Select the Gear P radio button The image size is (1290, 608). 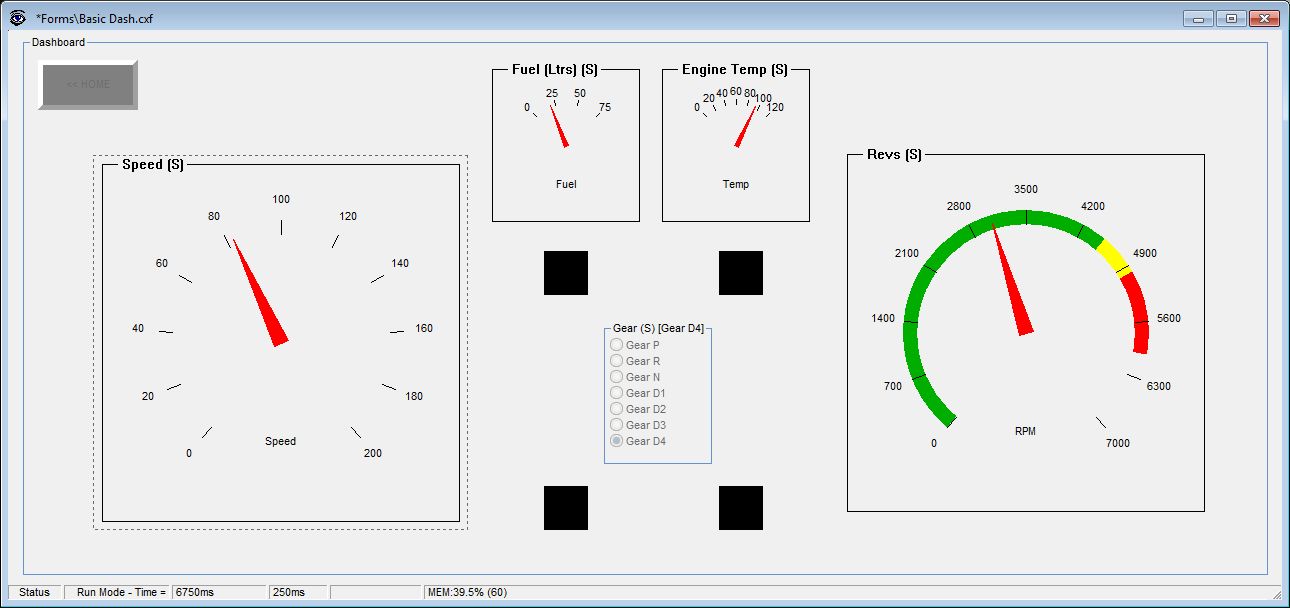pyautogui.click(x=617, y=344)
